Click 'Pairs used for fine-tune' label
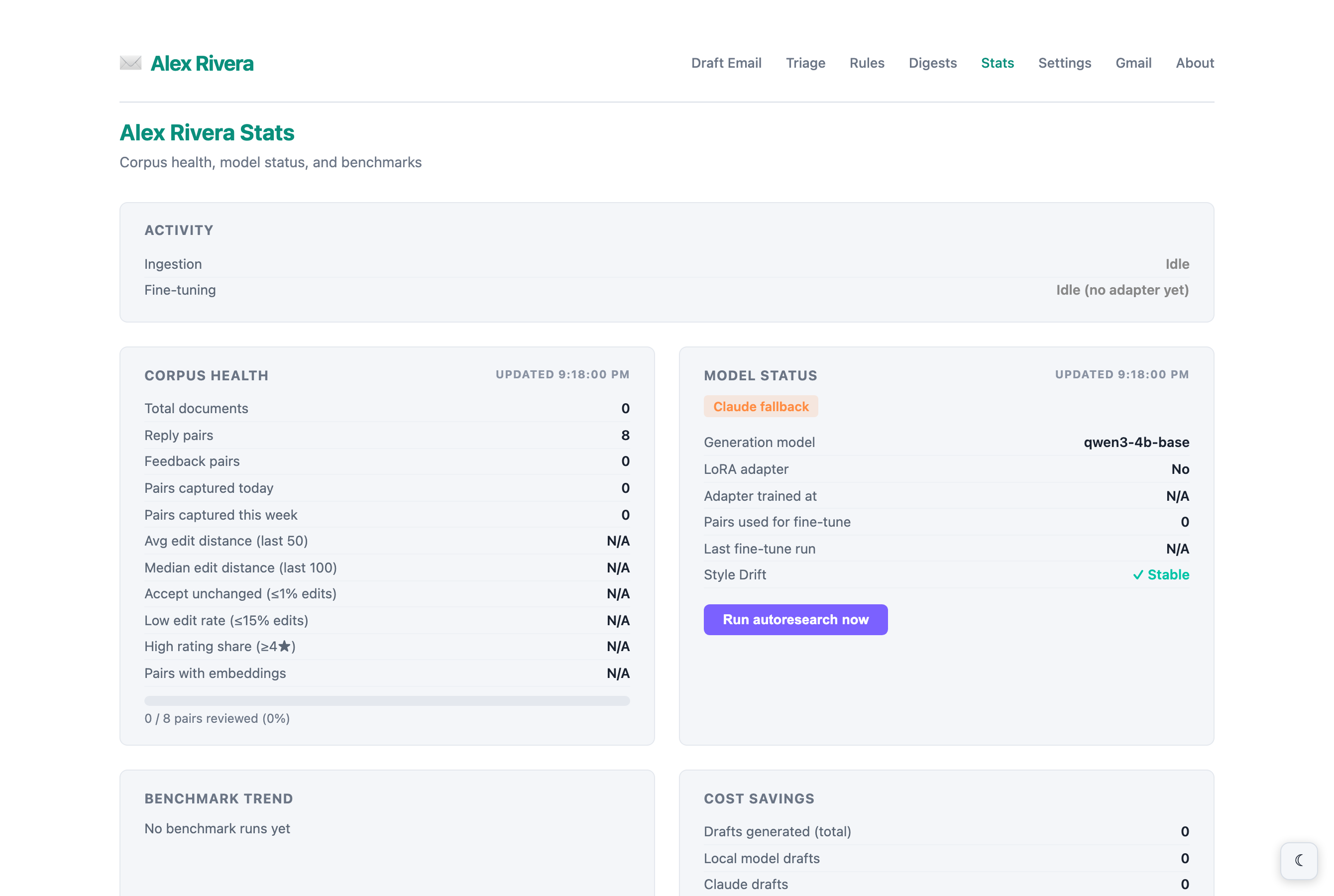This screenshot has width=1334, height=896. (x=777, y=522)
